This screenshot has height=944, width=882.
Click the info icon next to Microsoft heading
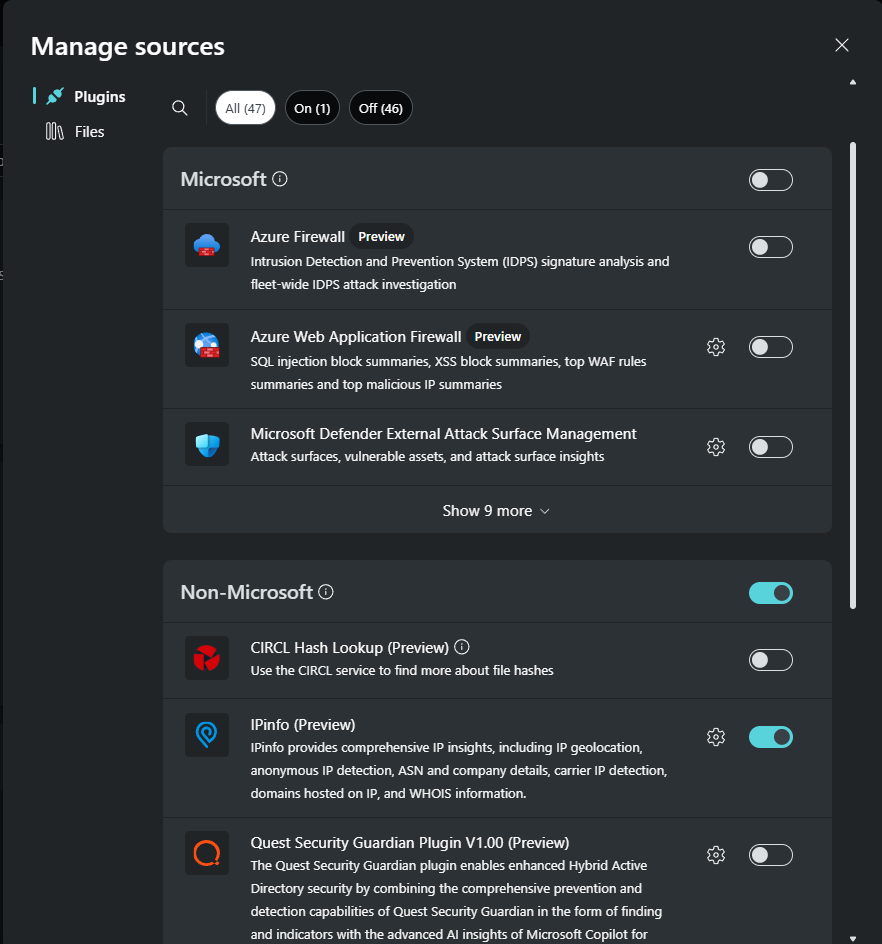[x=280, y=179]
